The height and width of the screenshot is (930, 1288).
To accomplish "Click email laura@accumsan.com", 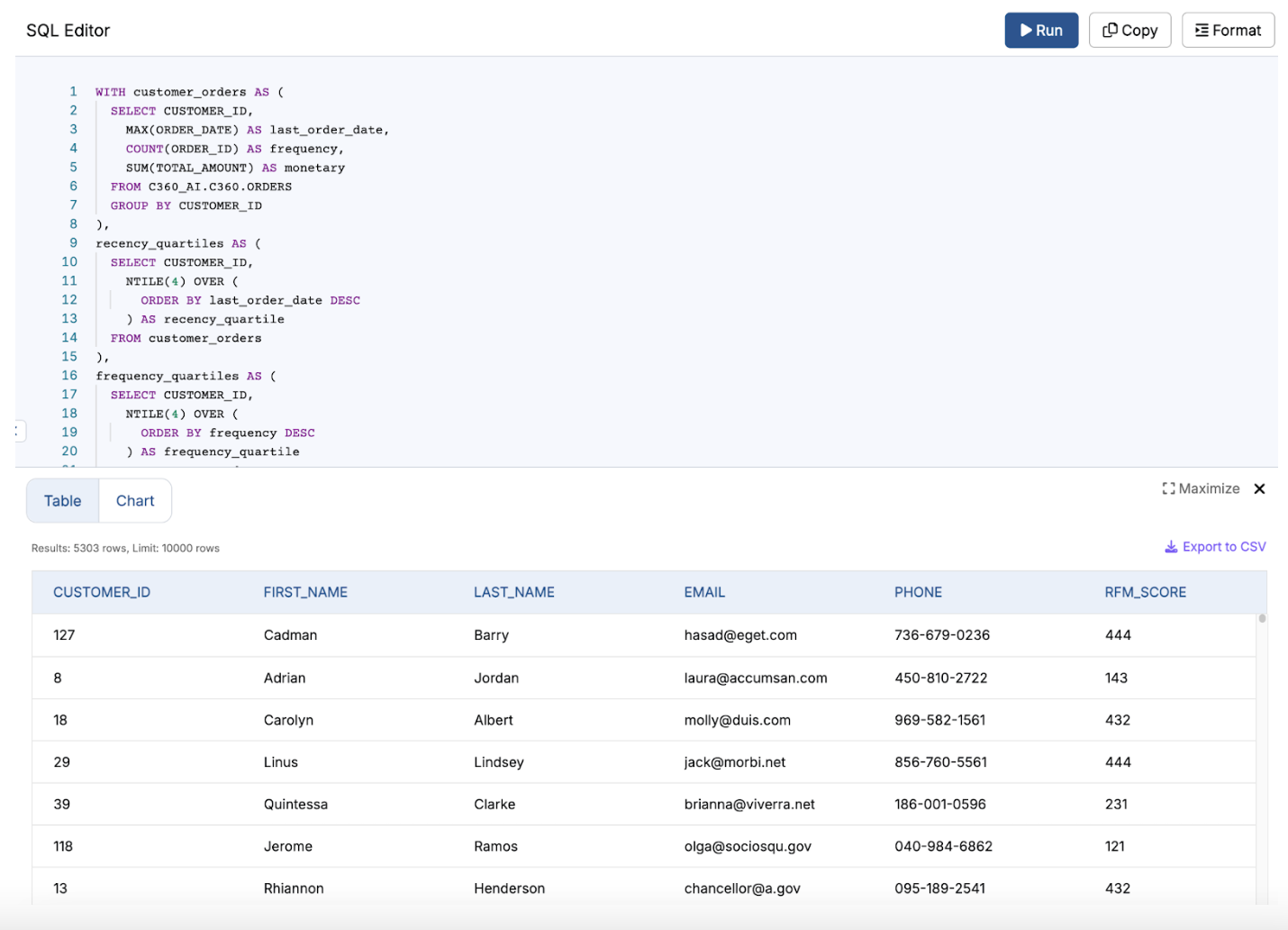I will pyautogui.click(x=756, y=678).
